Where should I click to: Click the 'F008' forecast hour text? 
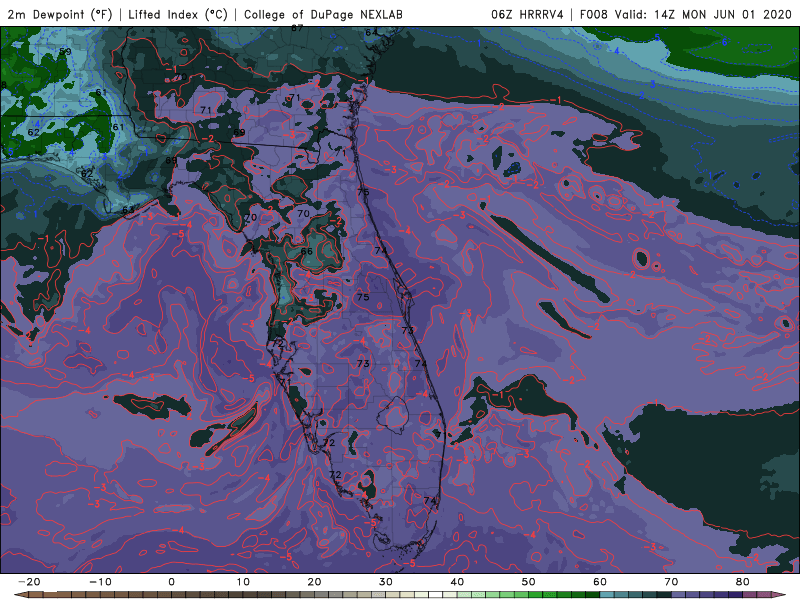[594, 14]
